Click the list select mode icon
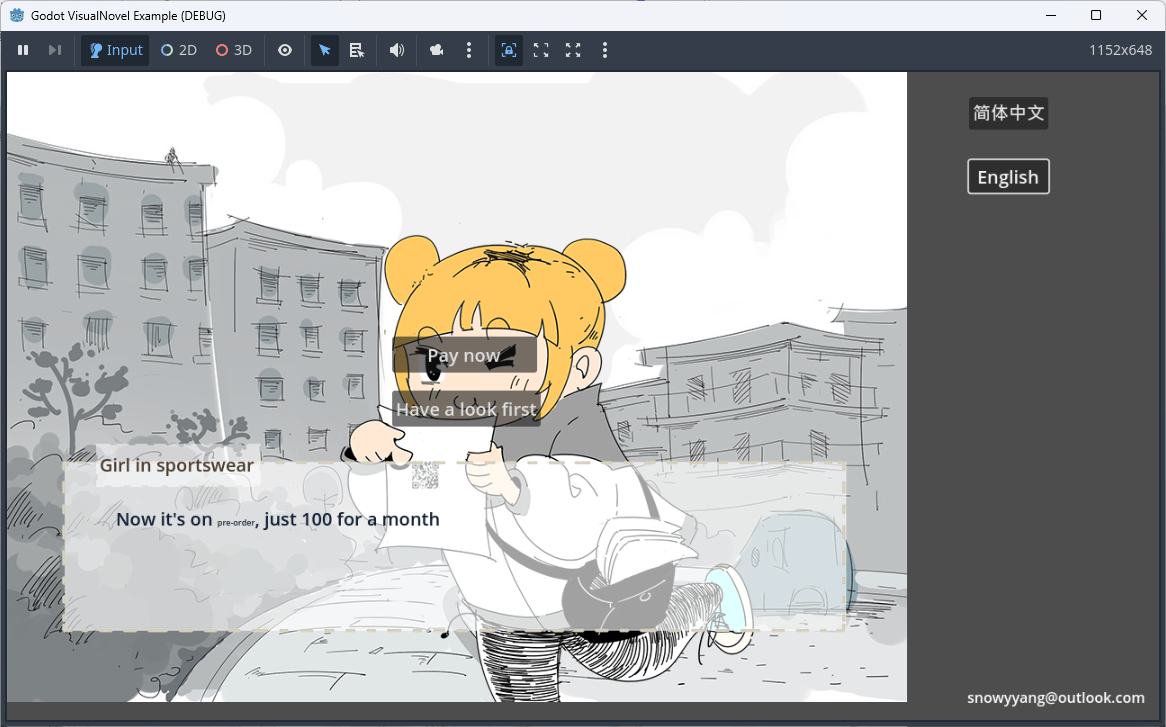This screenshot has width=1166, height=727. pyautogui.click(x=357, y=50)
